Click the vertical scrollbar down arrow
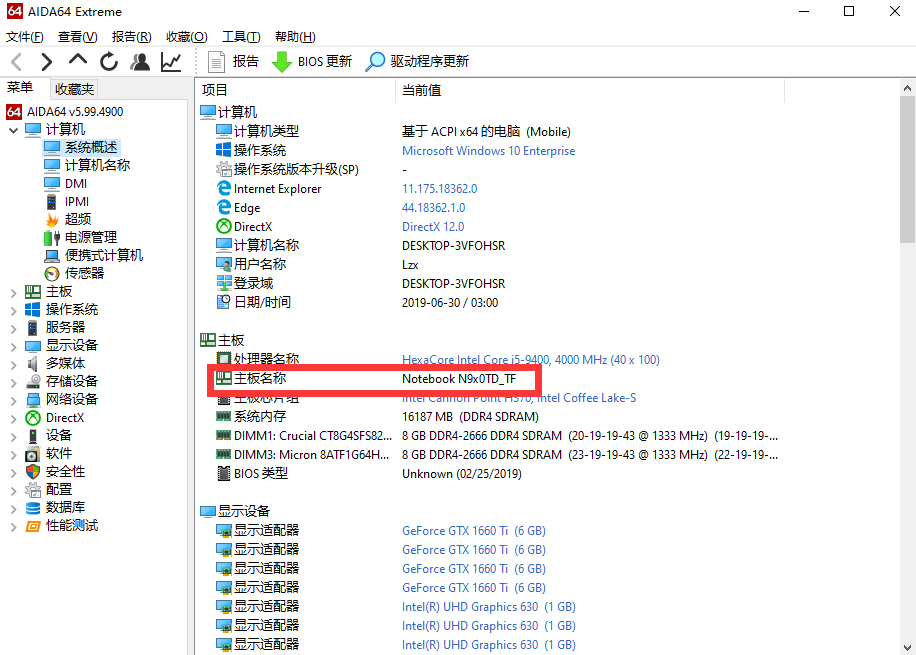Image resolution: width=916 pixels, height=655 pixels. click(907, 647)
